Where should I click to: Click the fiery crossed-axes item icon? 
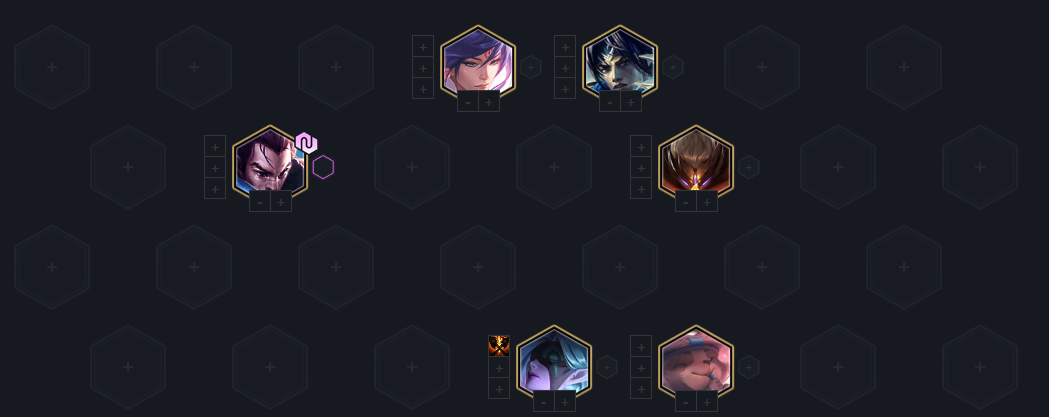pos(499,346)
